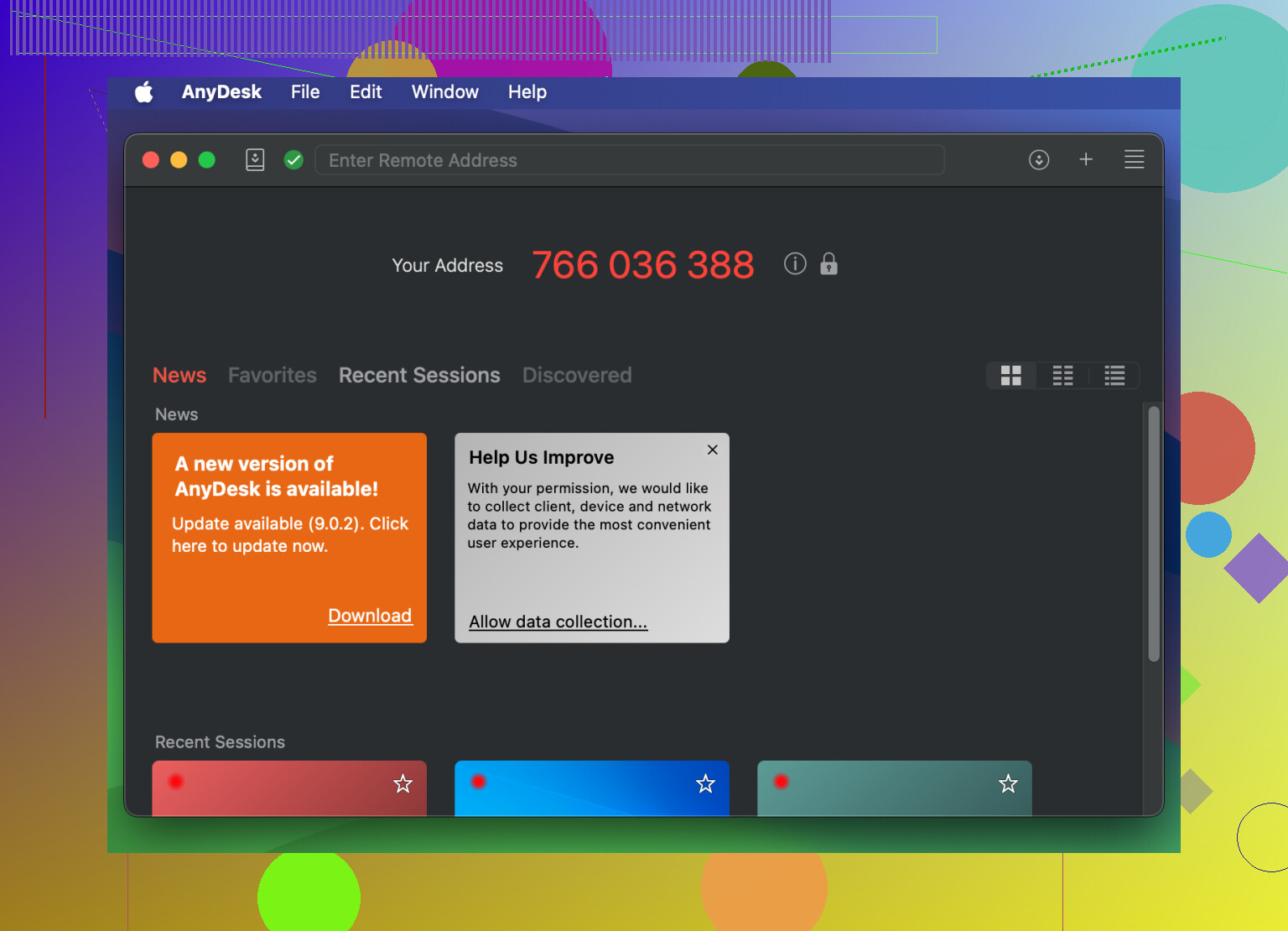The image size is (1288, 931).
Task: Add a new session tab with plus
Action: click(1086, 159)
